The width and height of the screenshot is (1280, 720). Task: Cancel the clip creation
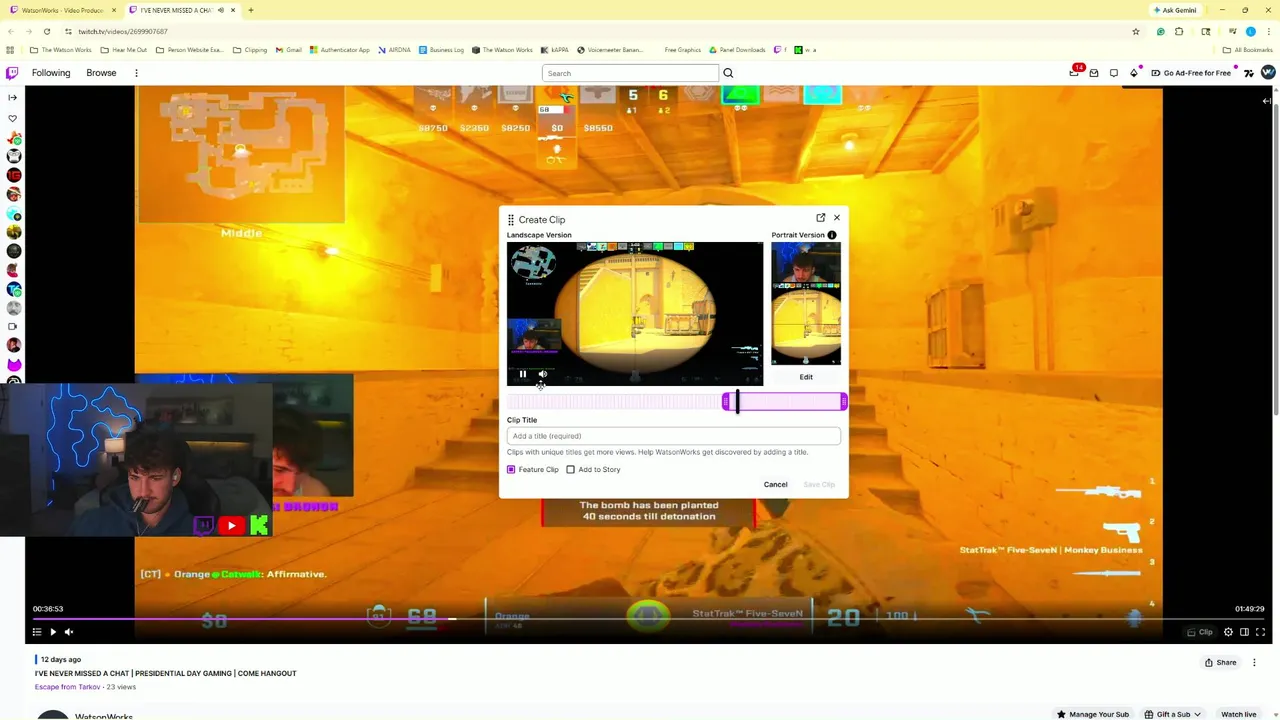click(776, 484)
